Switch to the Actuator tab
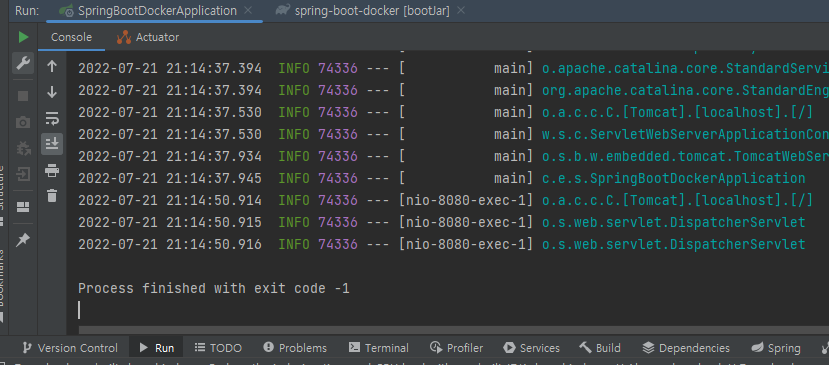This screenshot has height=365, width=829. click(148, 37)
